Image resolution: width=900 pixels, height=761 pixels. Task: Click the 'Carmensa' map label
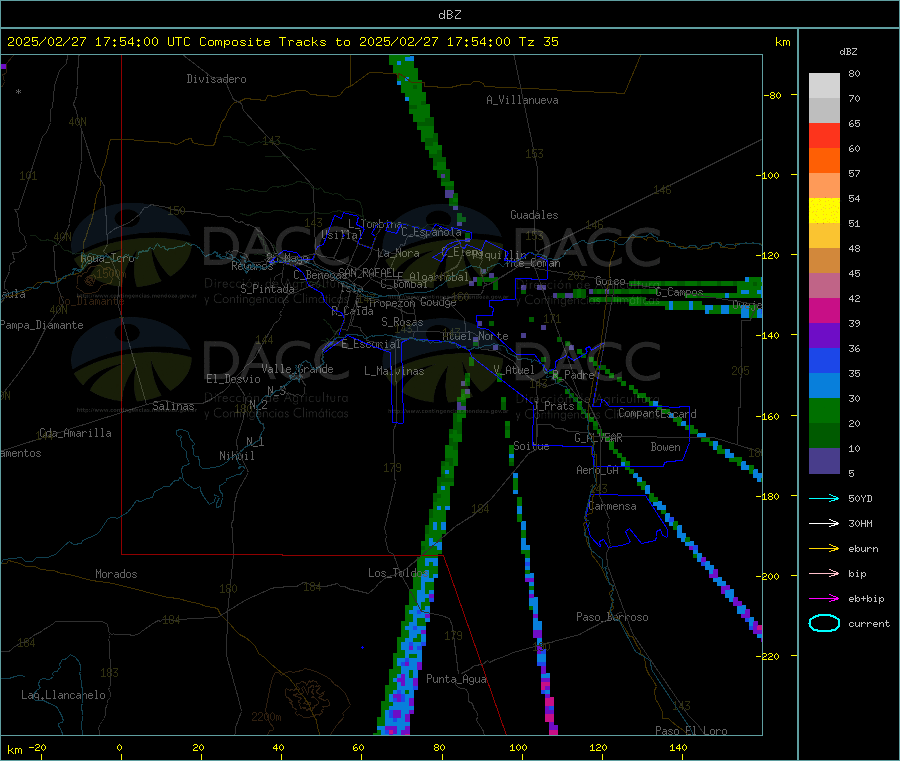(612, 506)
